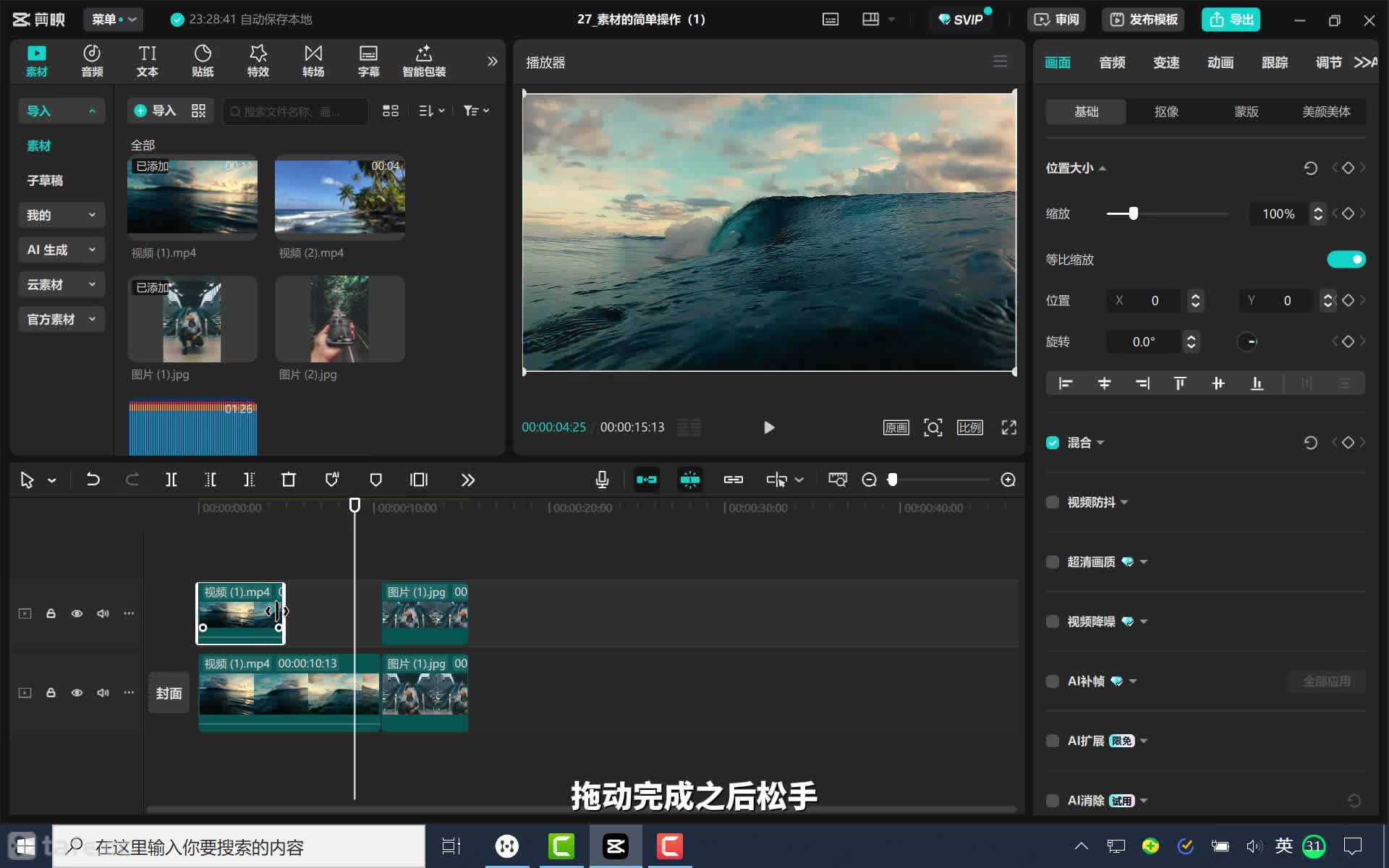The width and height of the screenshot is (1389, 868).
Task: Click the scale keyframe diamond next to 缩放
Action: (x=1348, y=213)
